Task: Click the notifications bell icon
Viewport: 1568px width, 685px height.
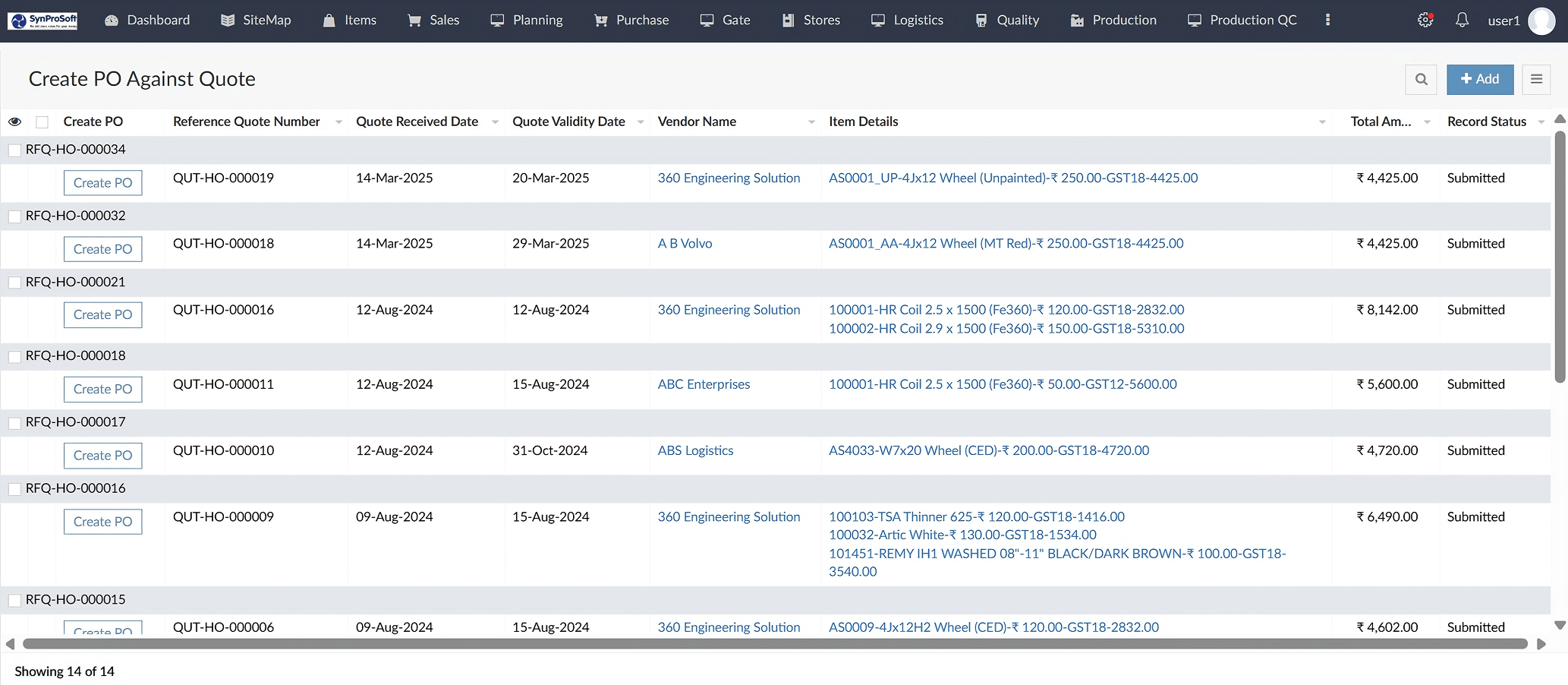Action: point(1462,21)
